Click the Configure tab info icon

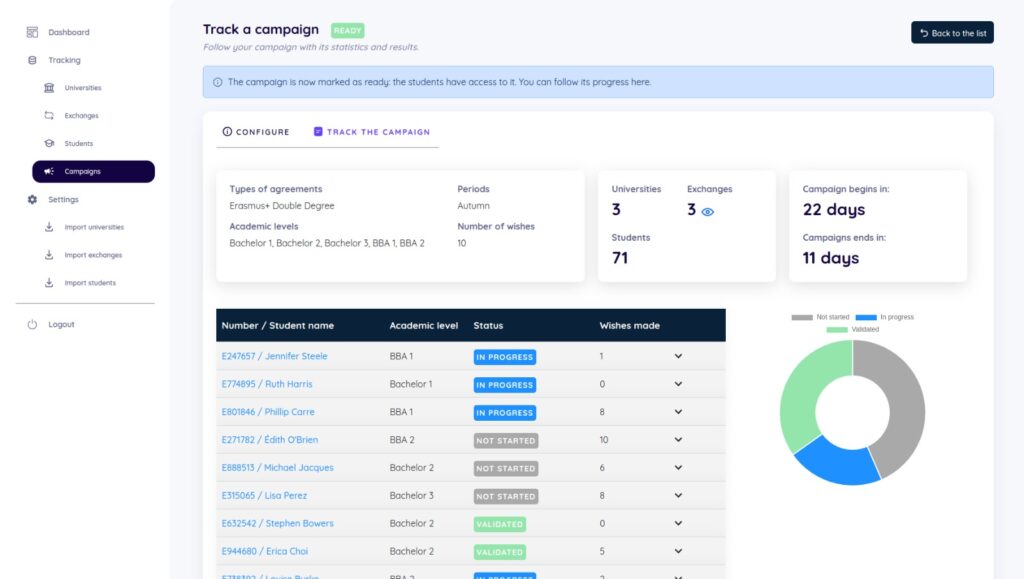(x=227, y=131)
